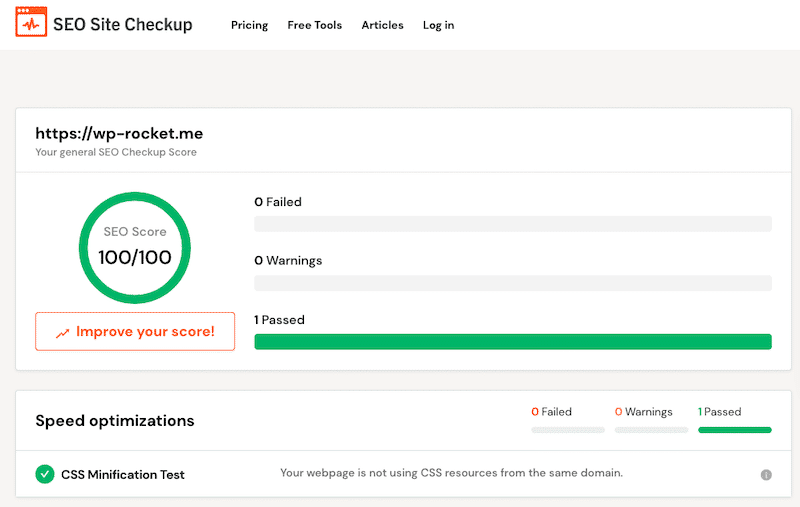Click the green checkmark next to CSS Minification Test
This screenshot has height=507, width=800.
coord(45,474)
